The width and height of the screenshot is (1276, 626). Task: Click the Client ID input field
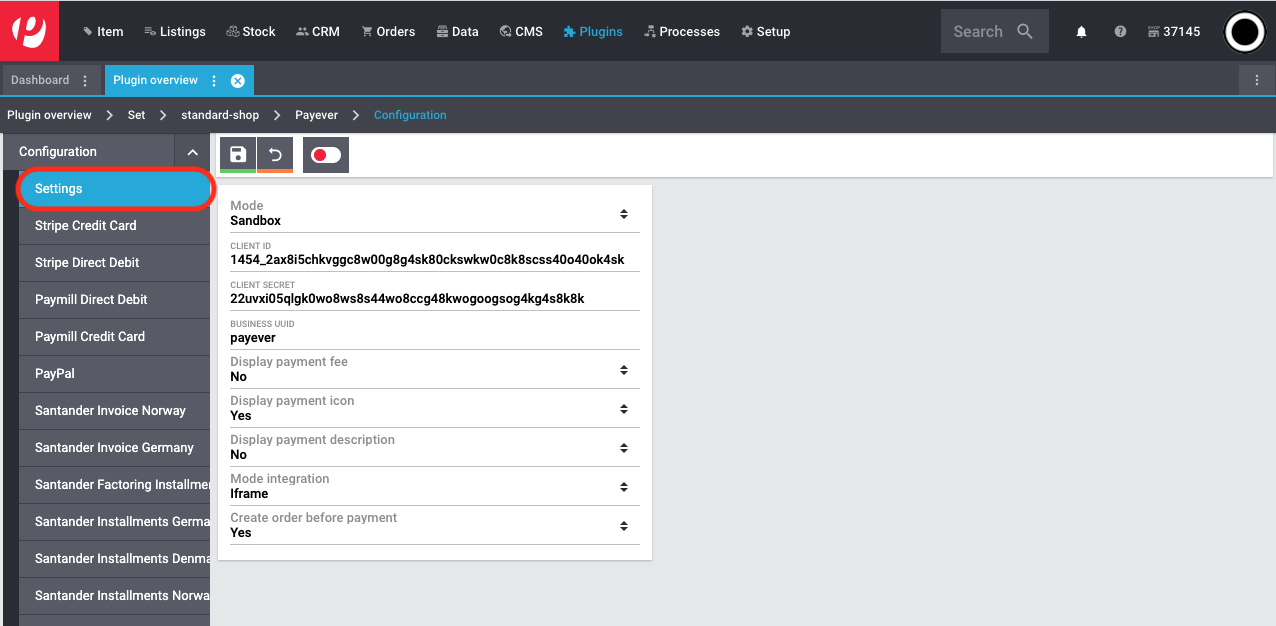click(434, 254)
